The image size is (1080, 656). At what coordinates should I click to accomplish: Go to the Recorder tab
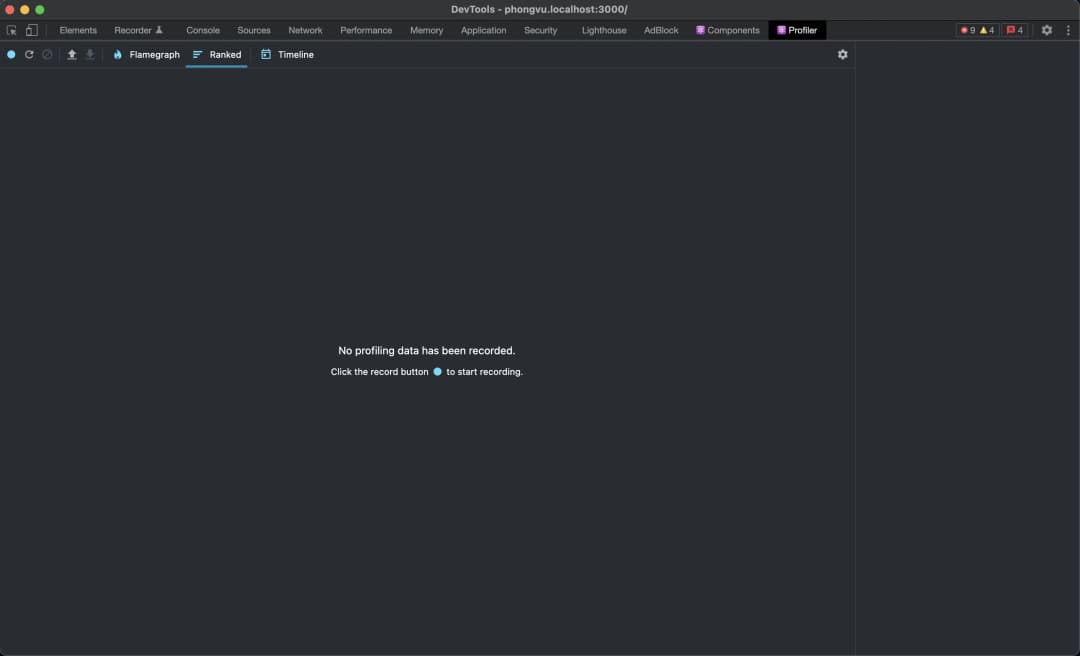point(138,30)
